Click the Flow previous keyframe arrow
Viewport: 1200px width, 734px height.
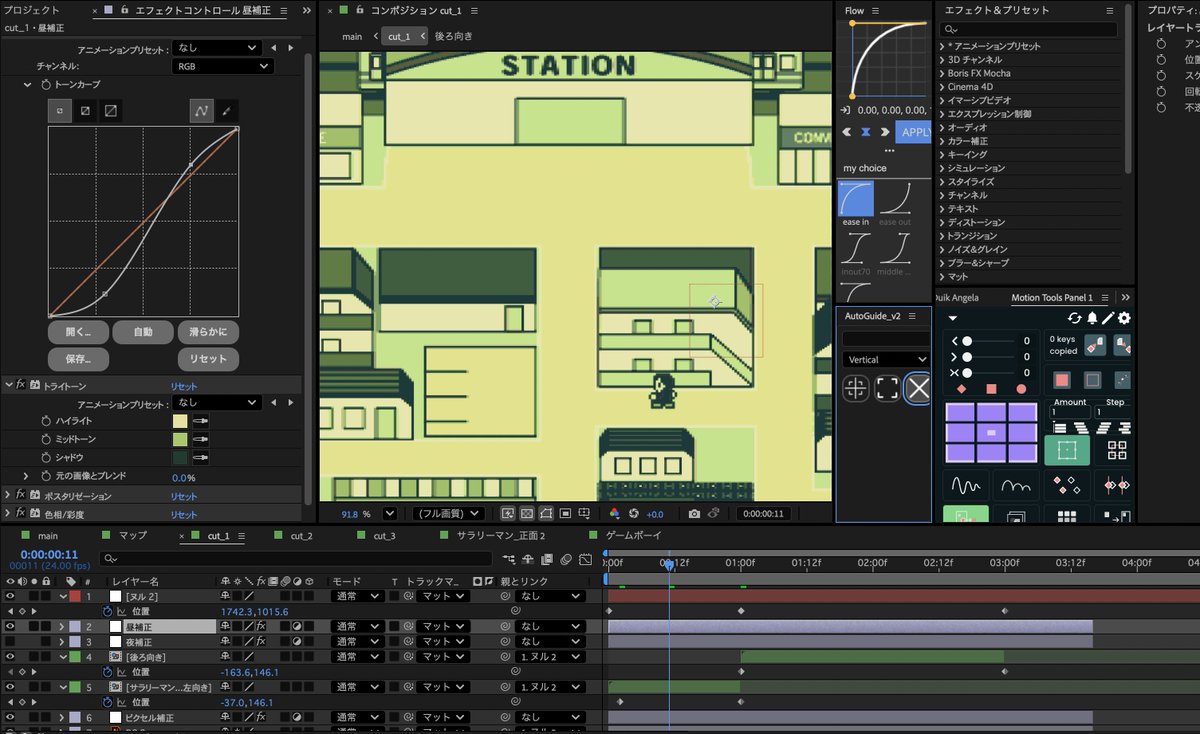tap(846, 132)
